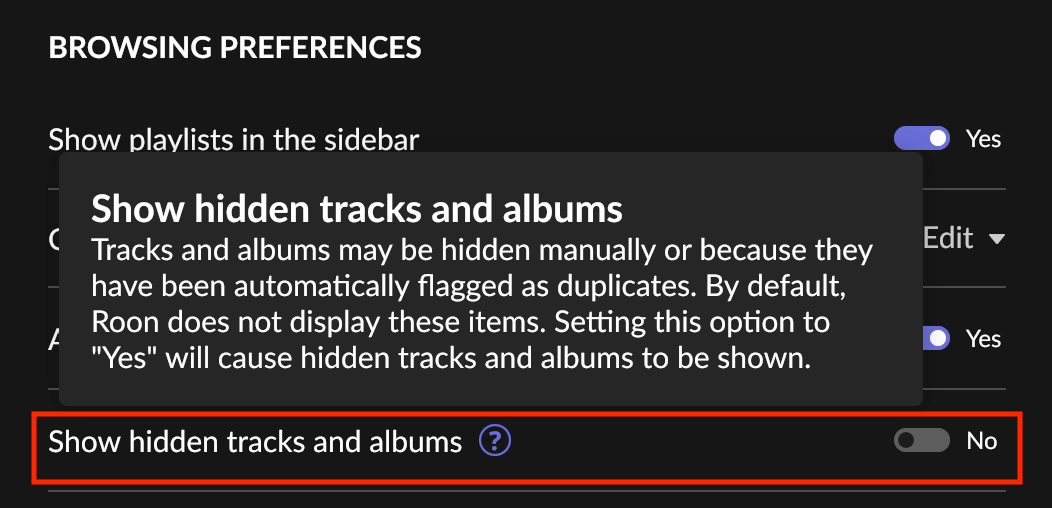The height and width of the screenshot is (508, 1052).
Task: Click the tooltip description paragraph text
Action: click(482, 305)
